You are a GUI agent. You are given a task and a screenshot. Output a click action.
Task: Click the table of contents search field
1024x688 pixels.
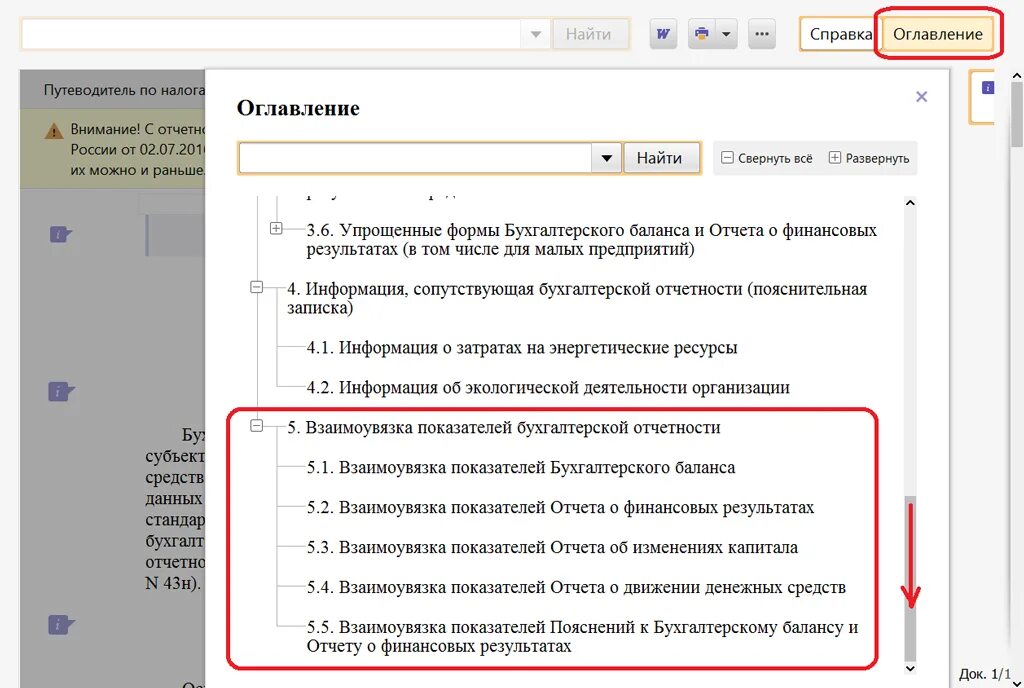[415, 158]
